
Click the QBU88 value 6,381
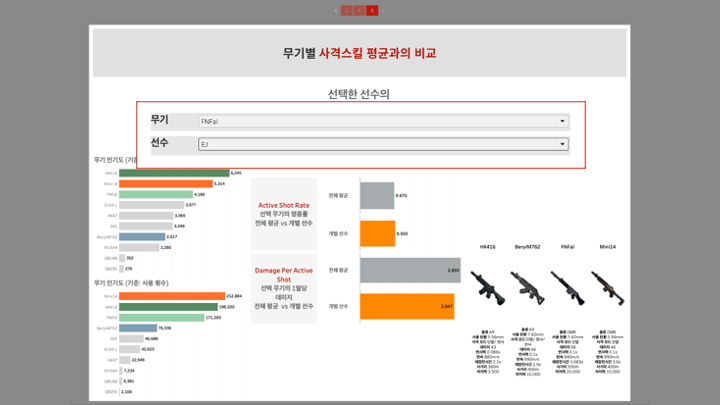tap(129, 381)
